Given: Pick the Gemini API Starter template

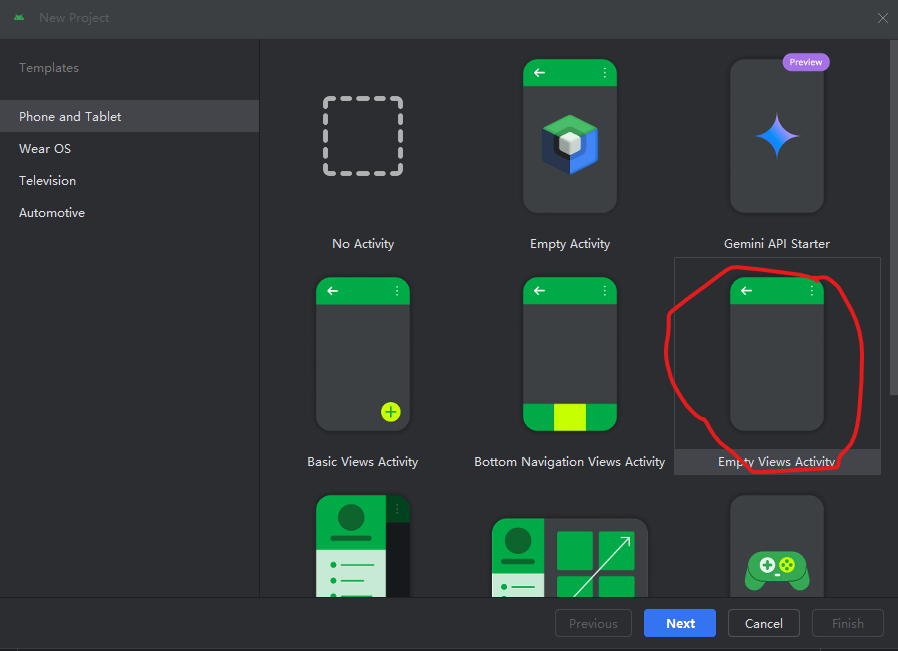Looking at the screenshot, I should [777, 136].
